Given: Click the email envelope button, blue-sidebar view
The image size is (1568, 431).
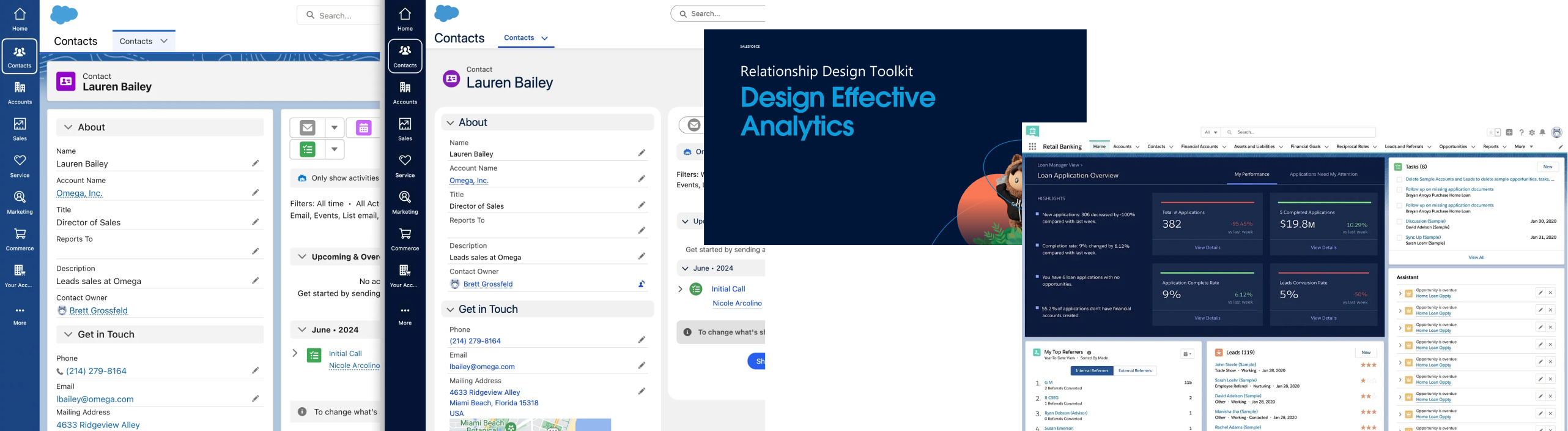Looking at the screenshot, I should coord(308,128).
